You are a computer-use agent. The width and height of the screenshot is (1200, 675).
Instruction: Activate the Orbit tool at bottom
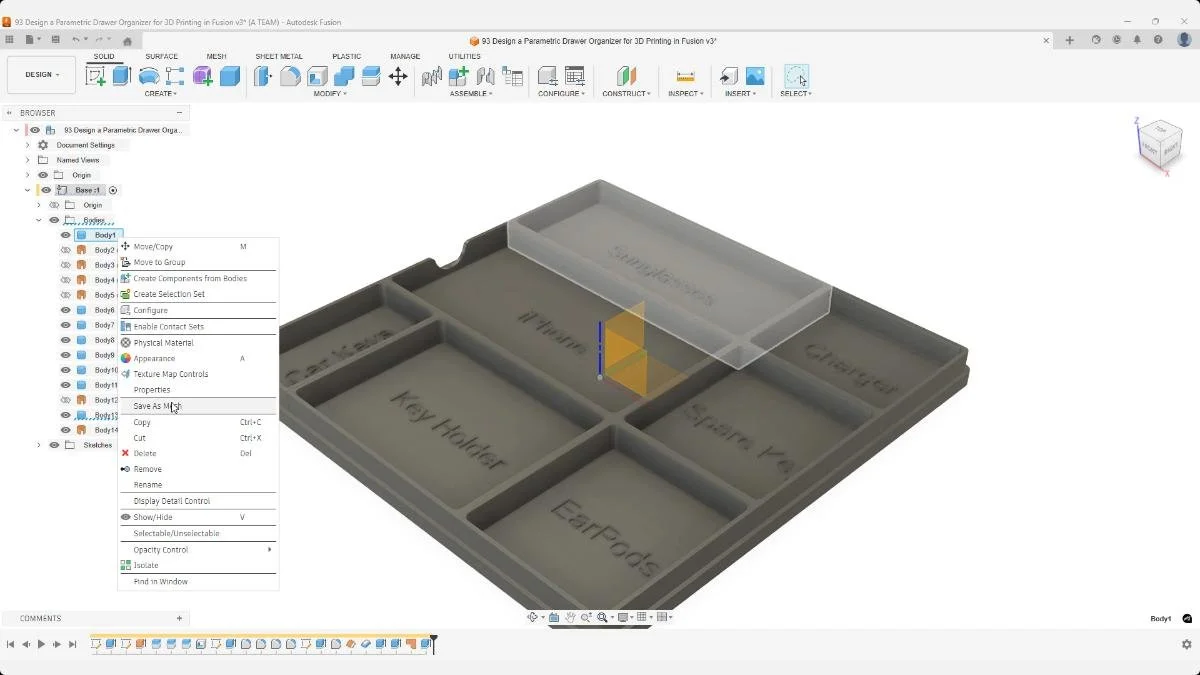click(x=534, y=617)
